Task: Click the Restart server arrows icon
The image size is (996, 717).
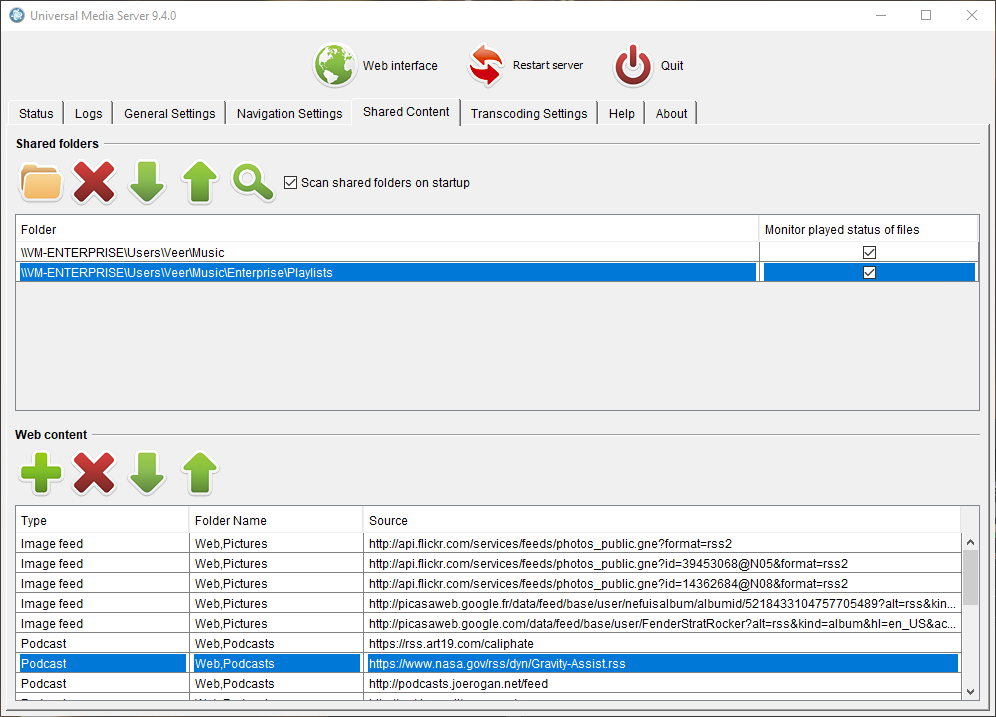Action: click(486, 65)
